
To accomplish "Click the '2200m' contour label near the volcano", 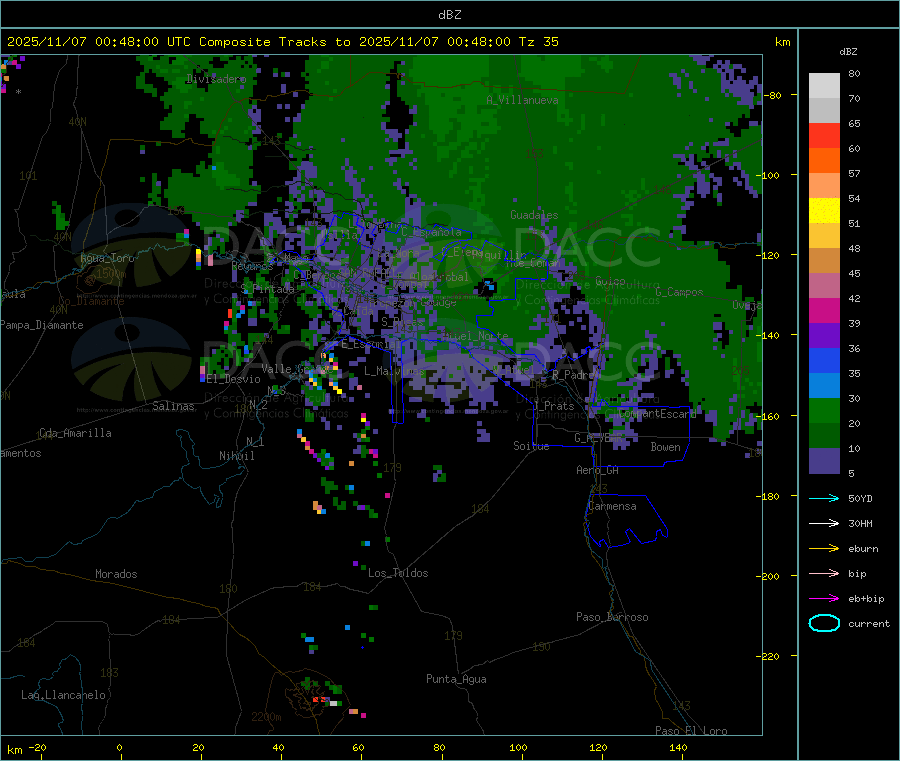I will 266,717.
